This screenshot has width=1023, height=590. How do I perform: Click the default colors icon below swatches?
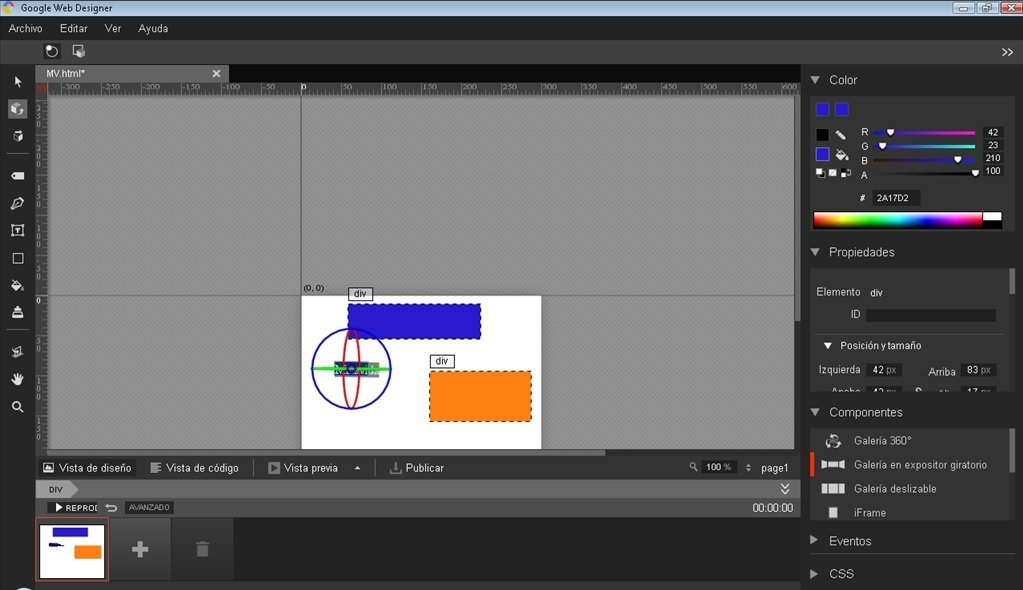click(x=820, y=173)
